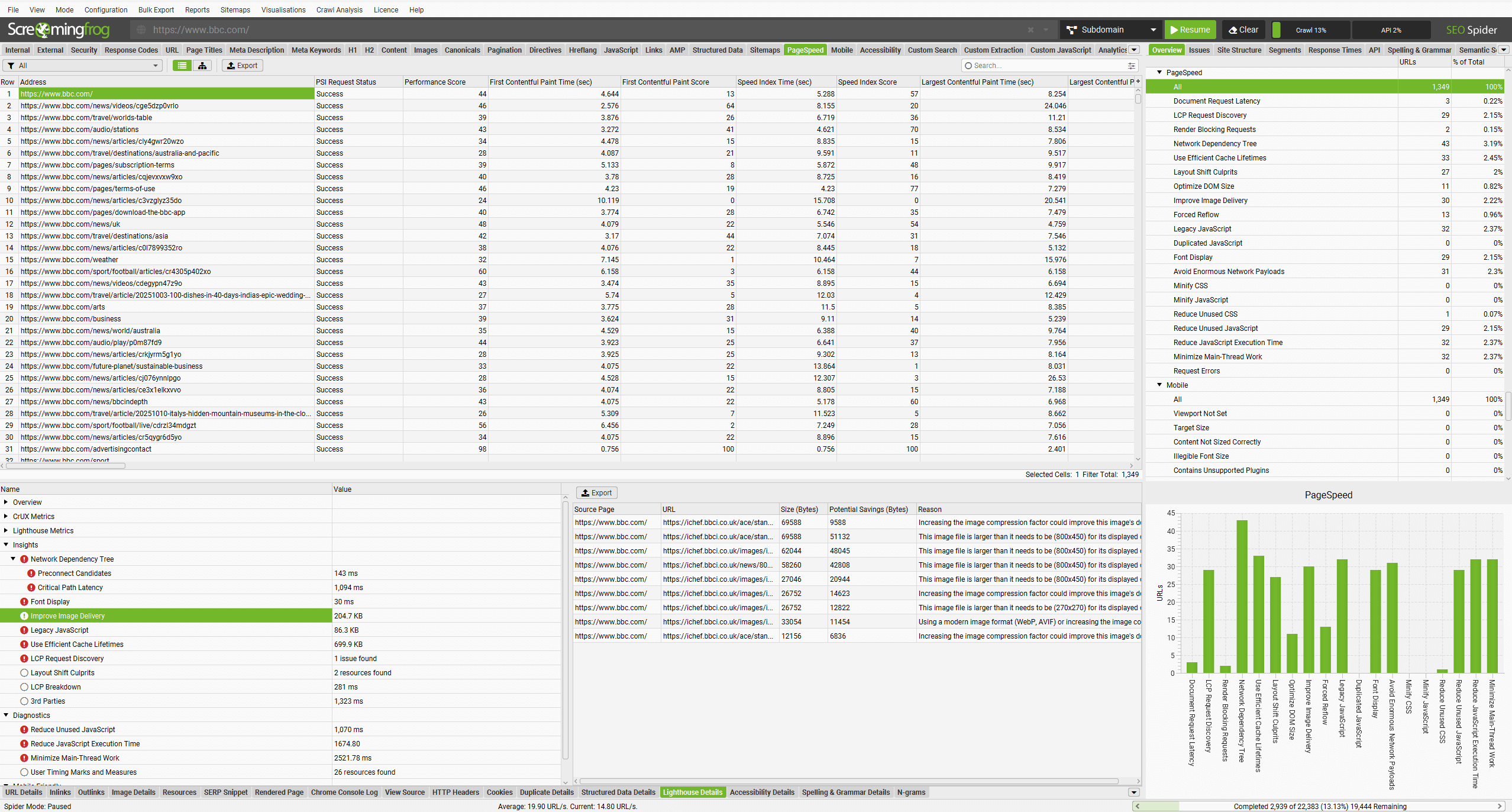Click the Clear button to reset the crawl
The height and width of the screenshot is (812, 1512).
pyautogui.click(x=1243, y=30)
